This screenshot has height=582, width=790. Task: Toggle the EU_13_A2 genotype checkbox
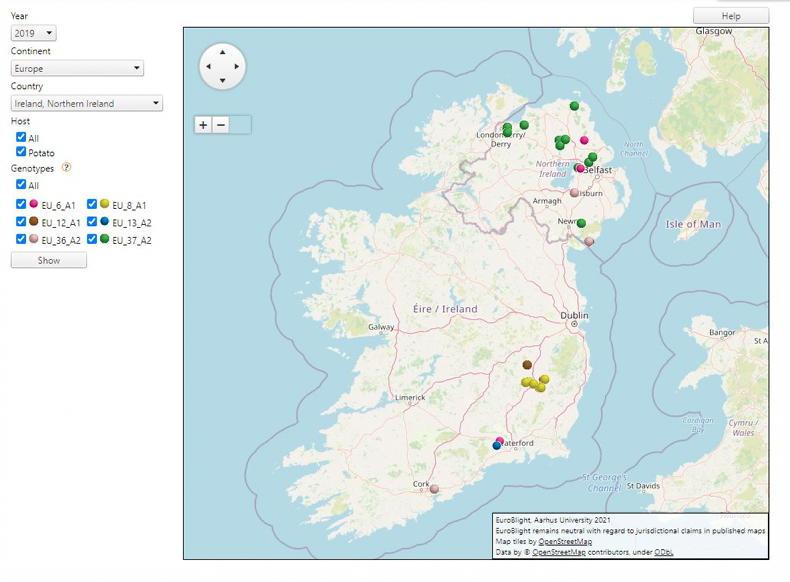[x=92, y=222]
